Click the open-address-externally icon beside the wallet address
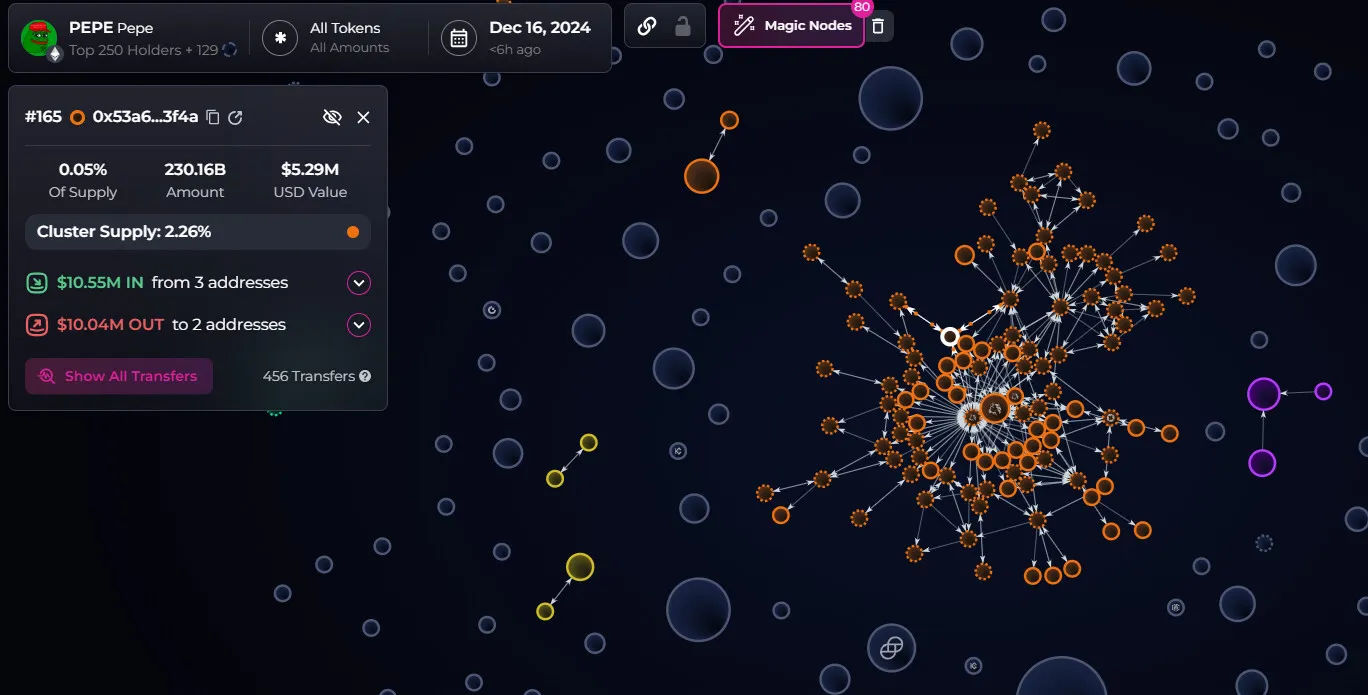1368x695 pixels. (235, 117)
